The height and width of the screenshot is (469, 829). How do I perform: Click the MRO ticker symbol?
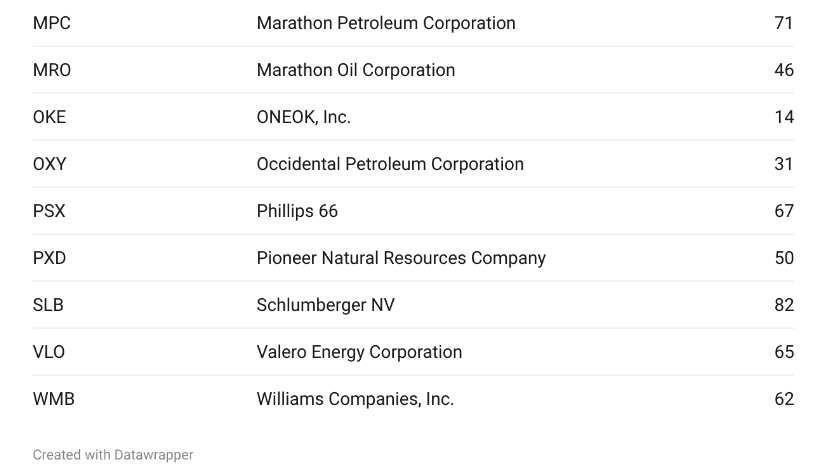point(52,70)
